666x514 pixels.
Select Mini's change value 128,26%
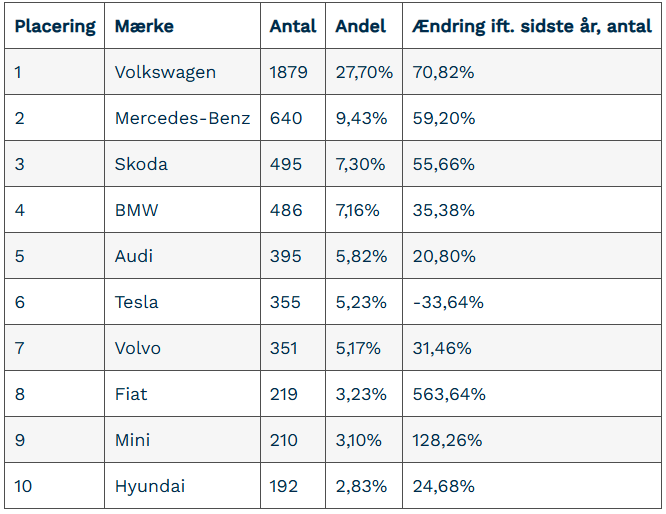(x=447, y=440)
